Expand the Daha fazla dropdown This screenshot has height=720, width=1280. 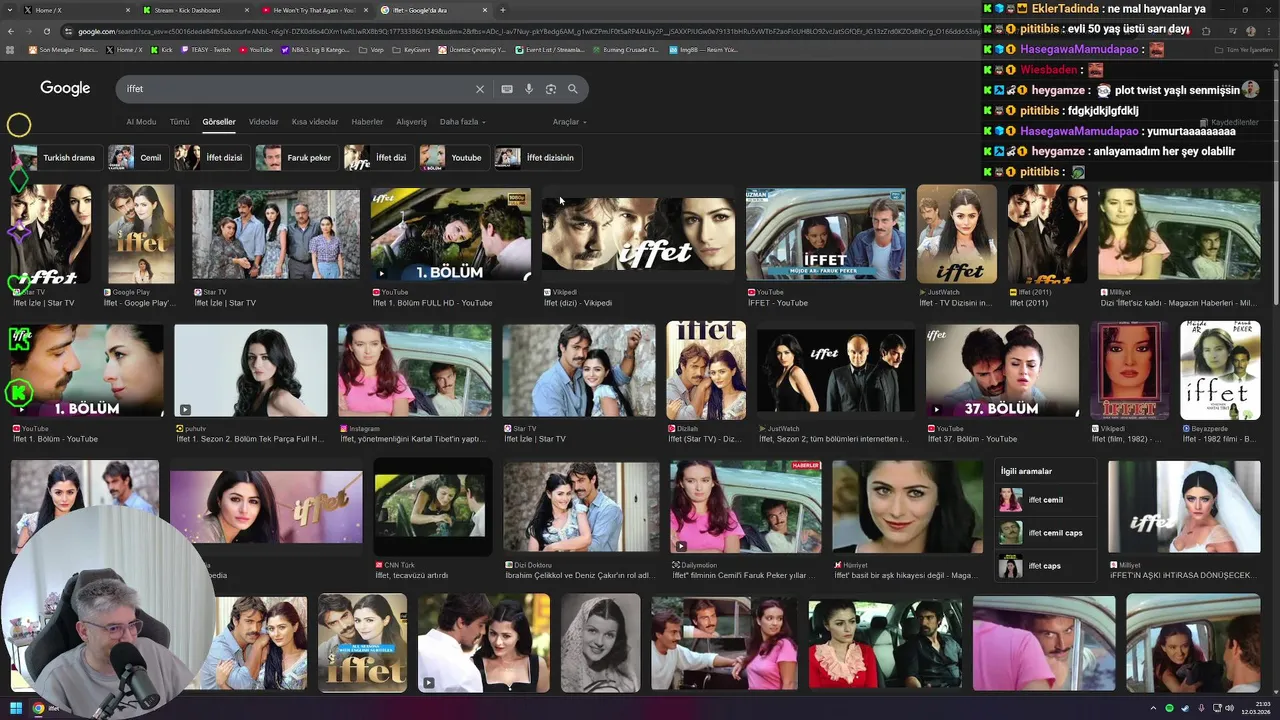463,122
